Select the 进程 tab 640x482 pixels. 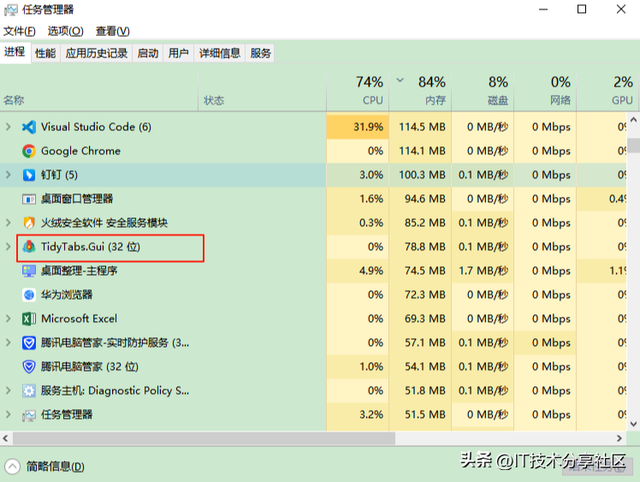[x=15, y=52]
